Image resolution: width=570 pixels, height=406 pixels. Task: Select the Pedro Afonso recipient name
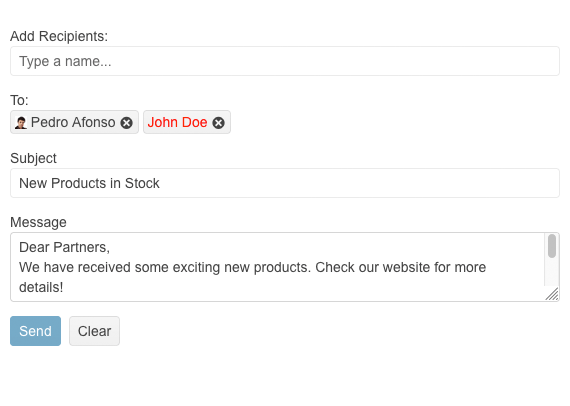[x=73, y=122]
